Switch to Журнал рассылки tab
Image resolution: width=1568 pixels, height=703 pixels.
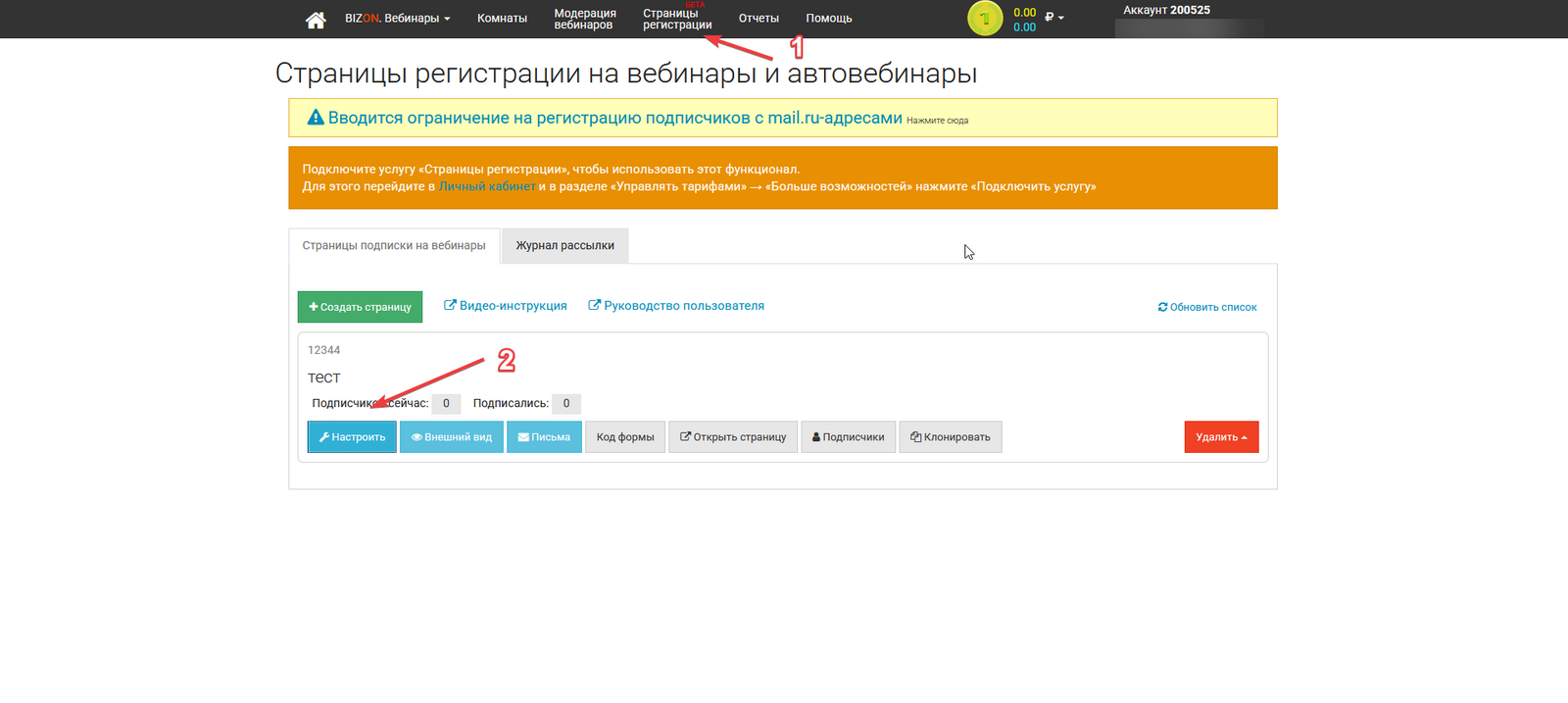(x=564, y=246)
